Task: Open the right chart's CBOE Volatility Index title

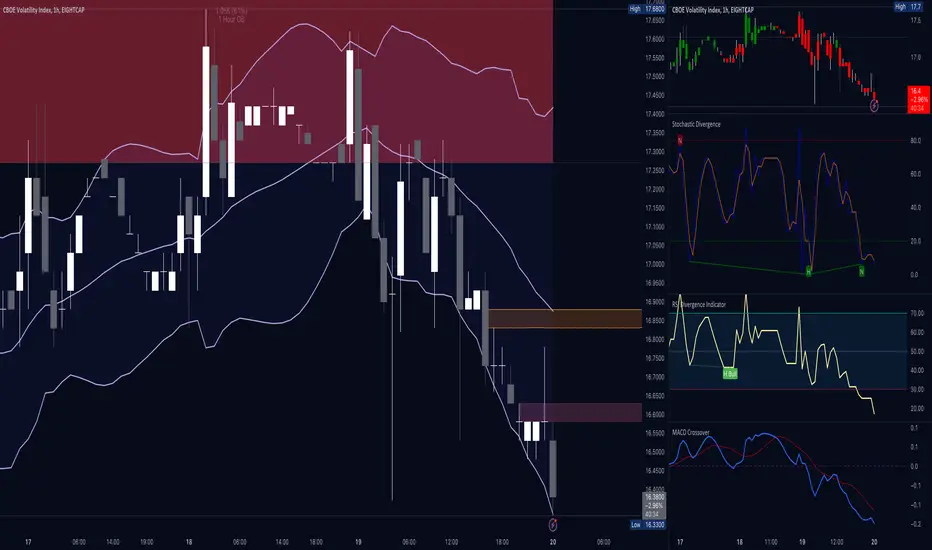Action: [713, 10]
